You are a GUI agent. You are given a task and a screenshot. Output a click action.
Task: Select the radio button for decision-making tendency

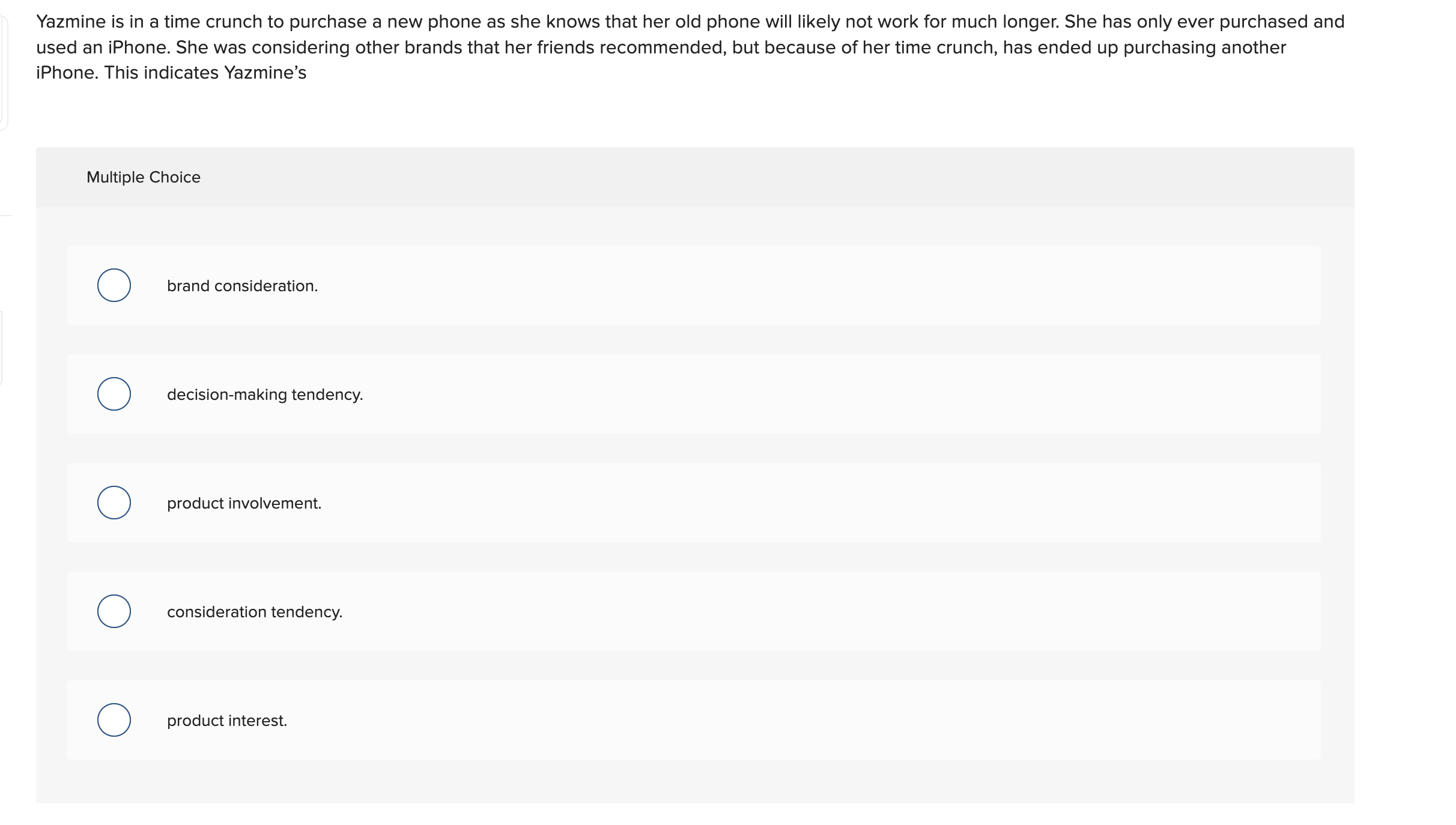point(114,394)
